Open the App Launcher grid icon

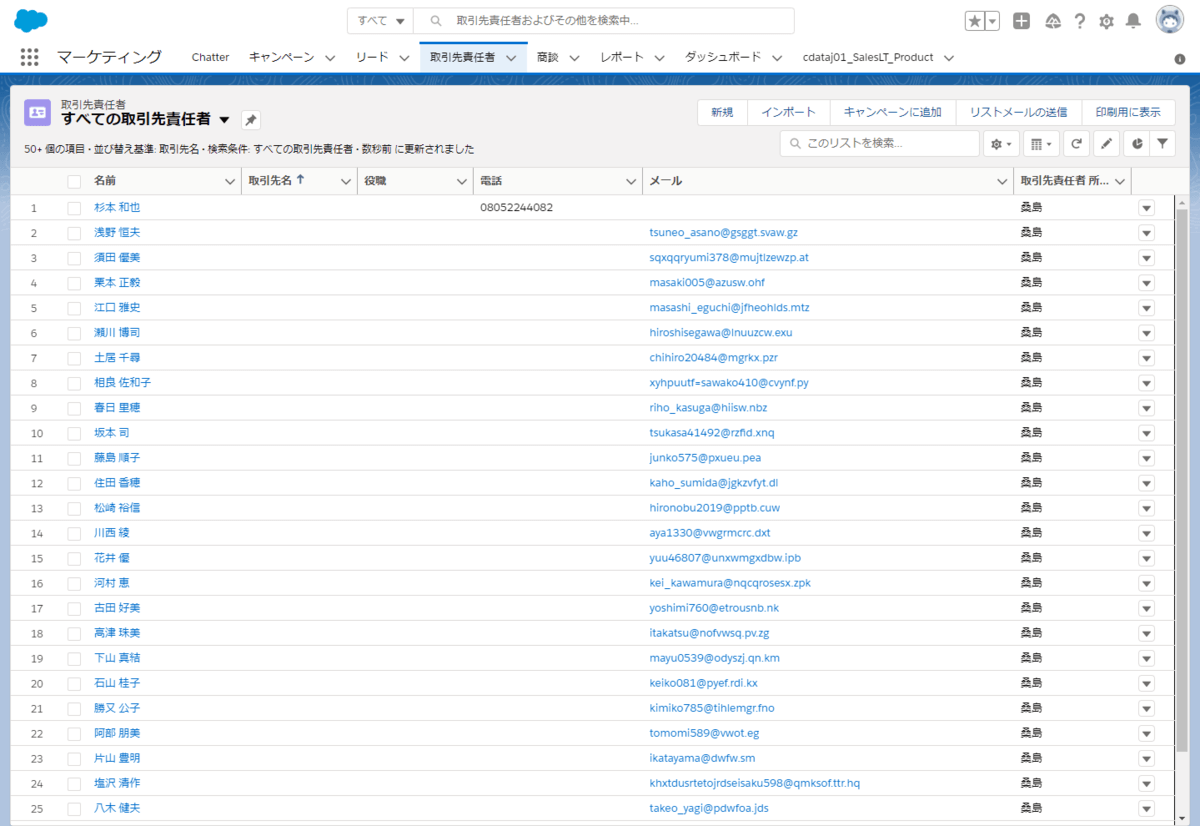tap(30, 57)
